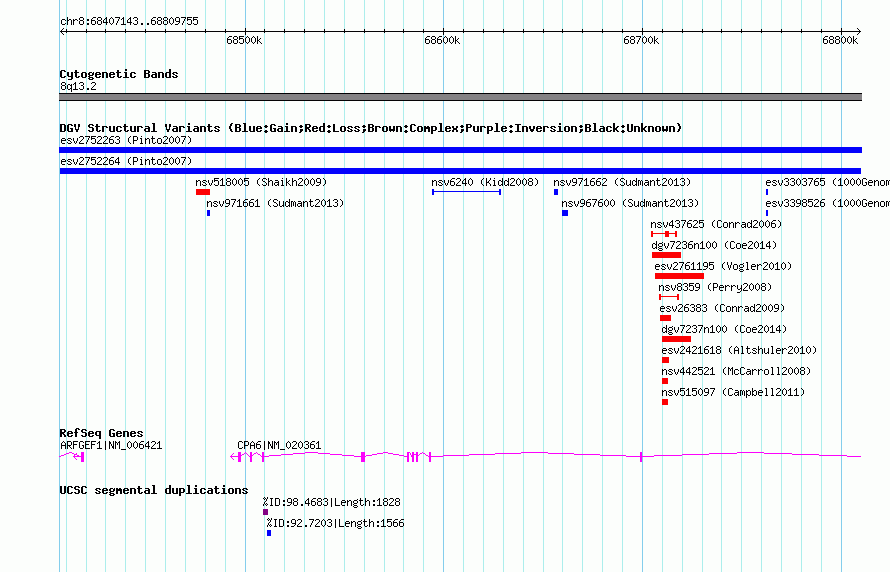Open the nsv967600 (Sudmant2013) label

(630, 203)
